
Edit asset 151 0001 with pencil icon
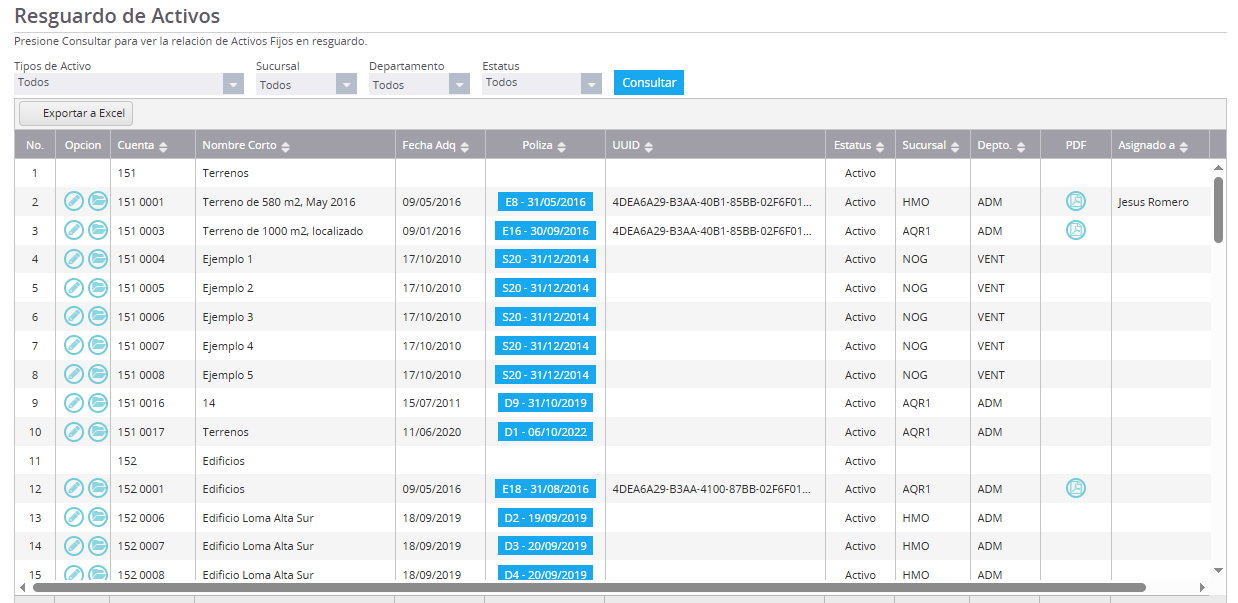pos(74,201)
